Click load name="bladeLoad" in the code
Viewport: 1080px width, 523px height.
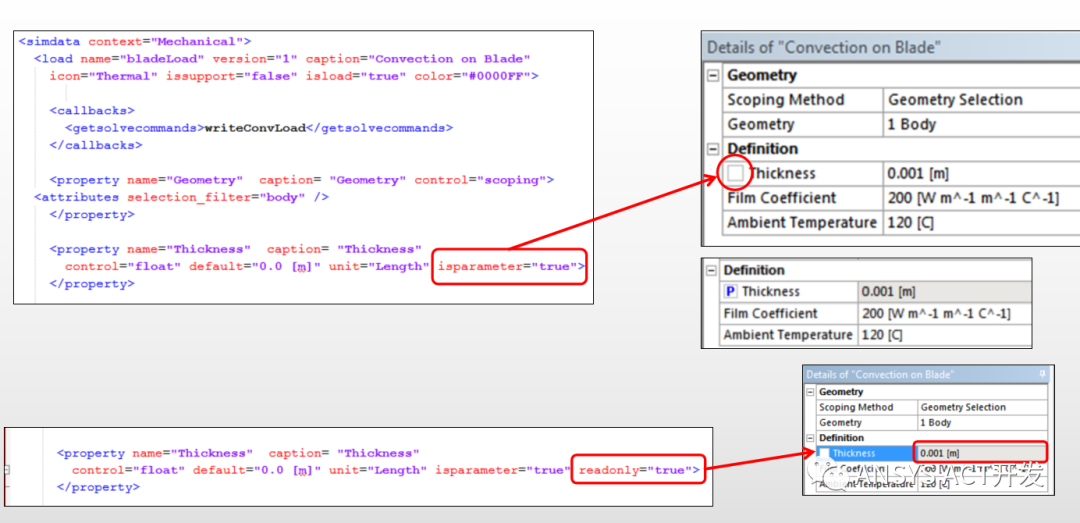coord(119,59)
